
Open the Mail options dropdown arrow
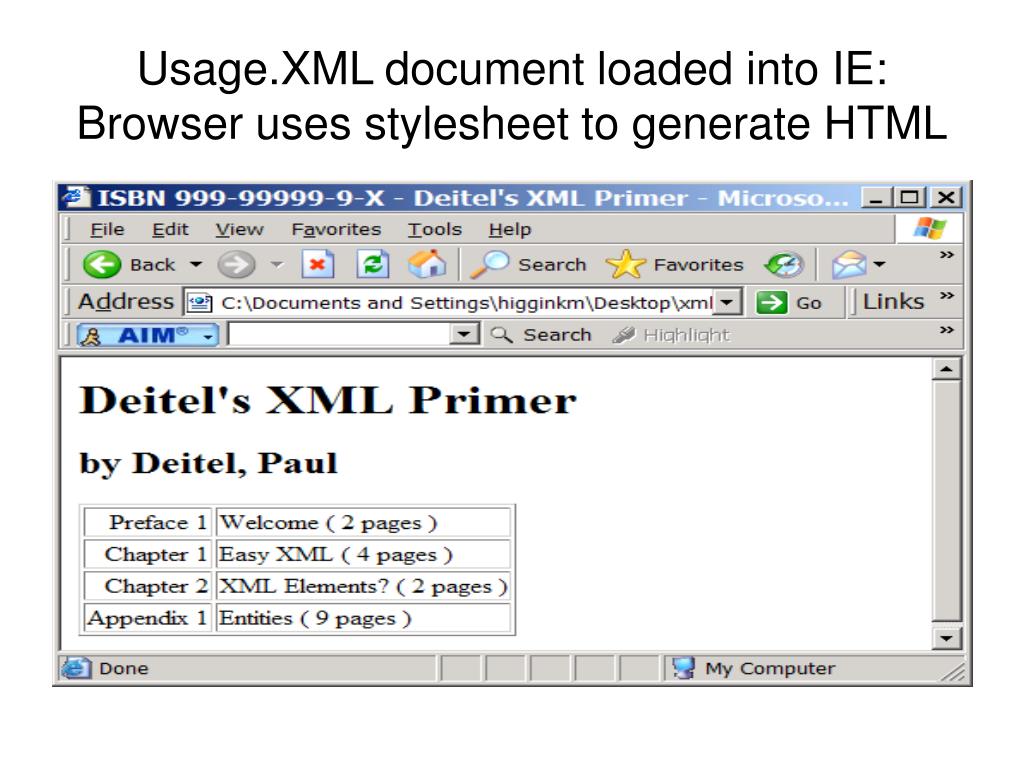point(879,264)
